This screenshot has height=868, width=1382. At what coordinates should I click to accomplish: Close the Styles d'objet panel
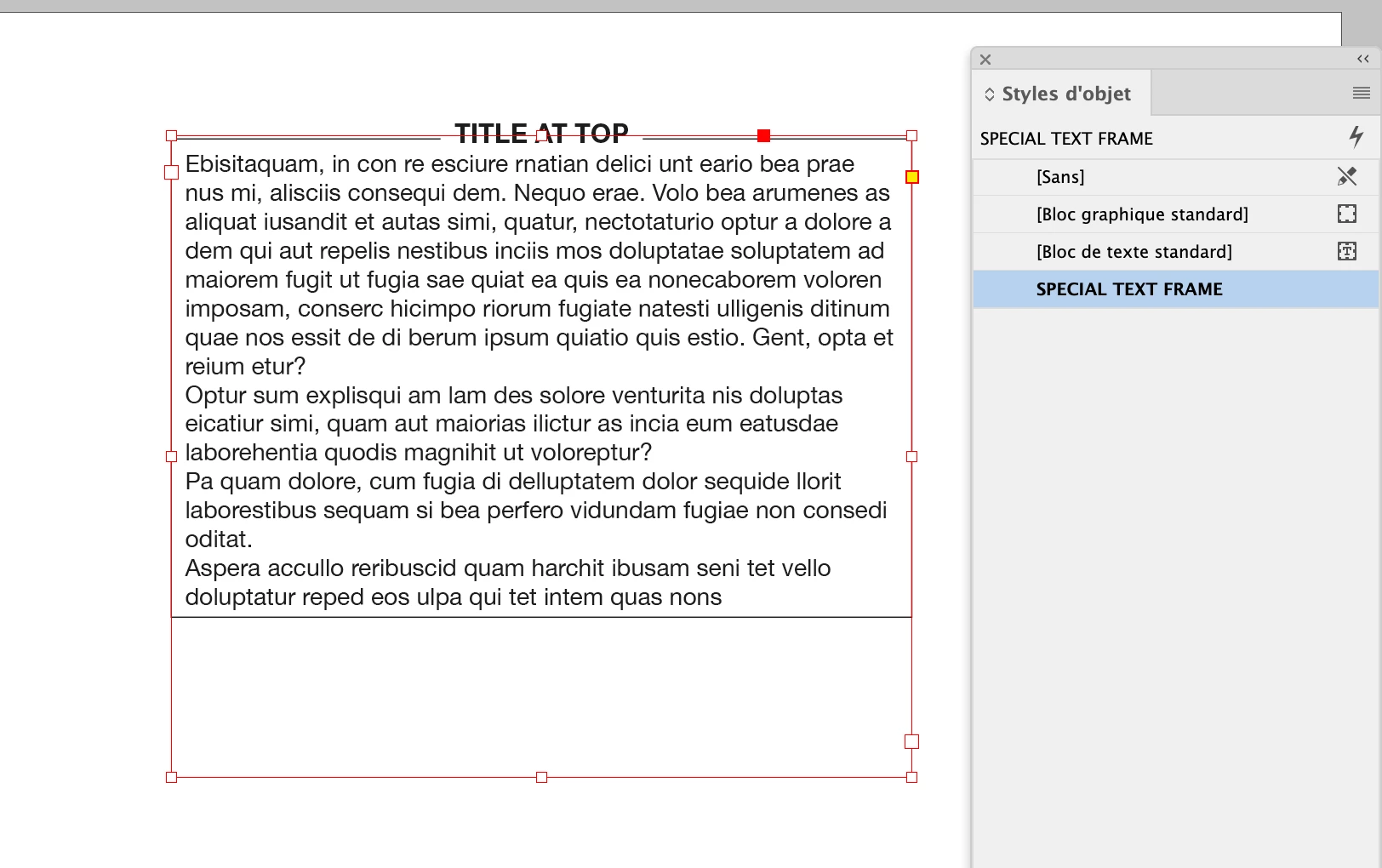(985, 60)
